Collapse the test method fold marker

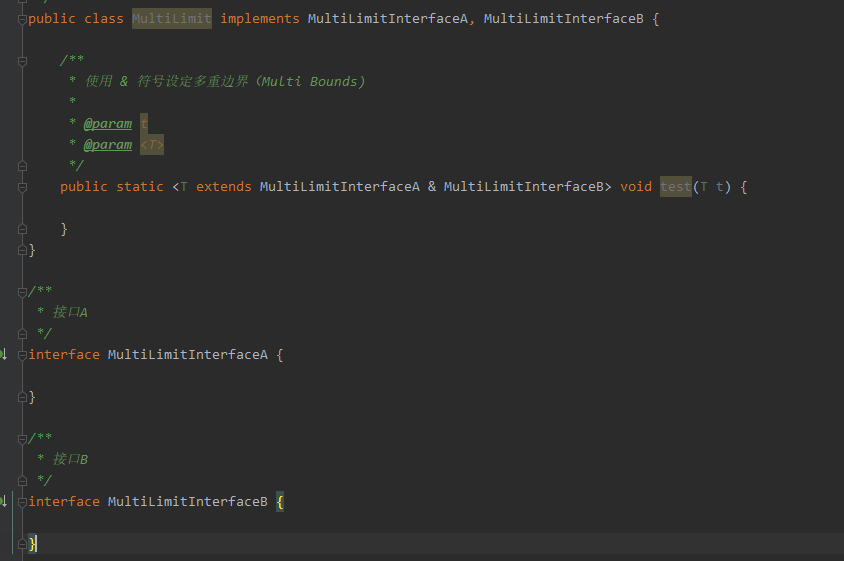click(22, 187)
